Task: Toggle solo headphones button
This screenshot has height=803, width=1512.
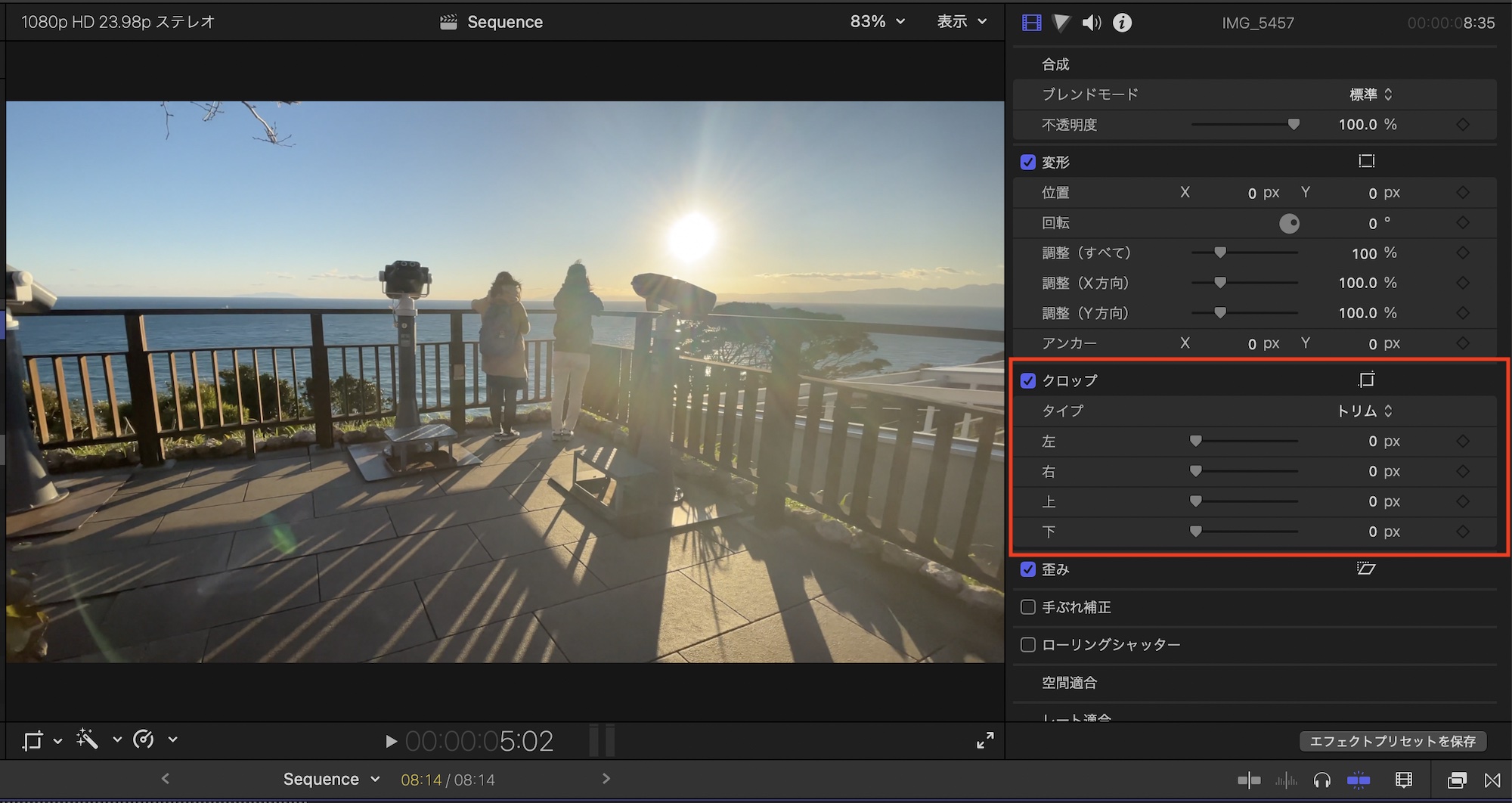Action: pyautogui.click(x=1322, y=780)
